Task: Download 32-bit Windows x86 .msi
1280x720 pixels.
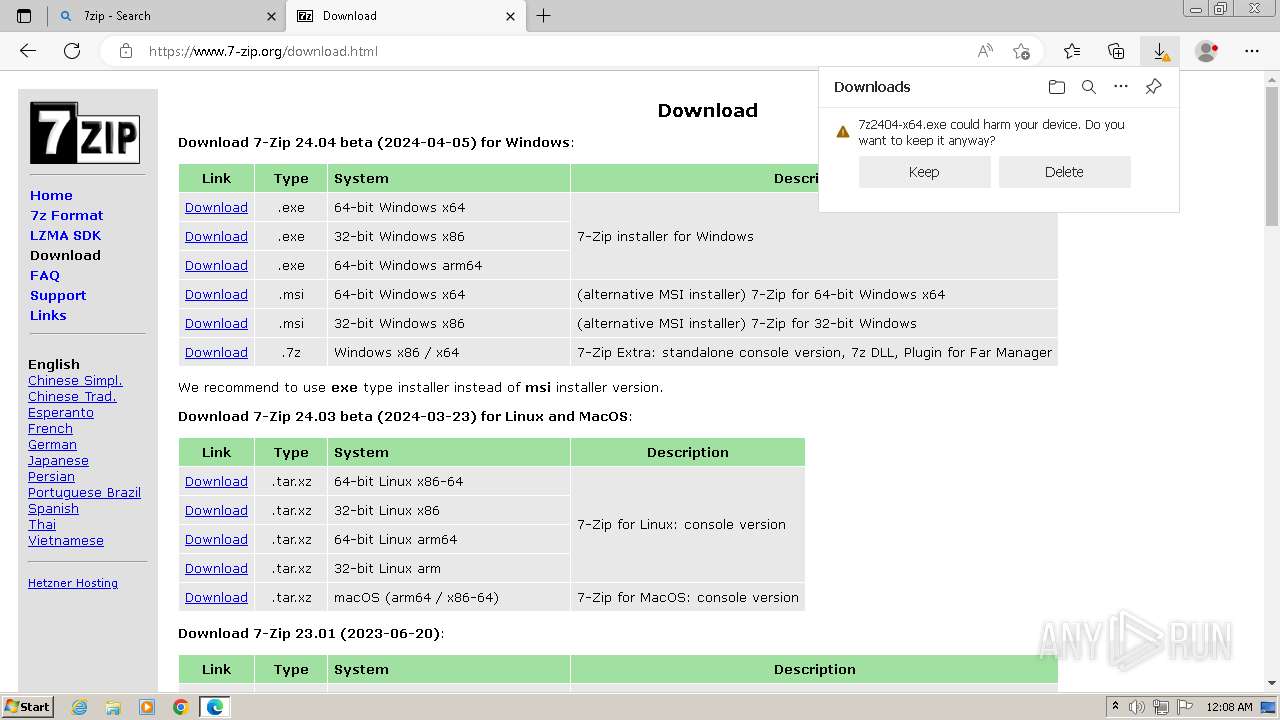Action: point(216,324)
